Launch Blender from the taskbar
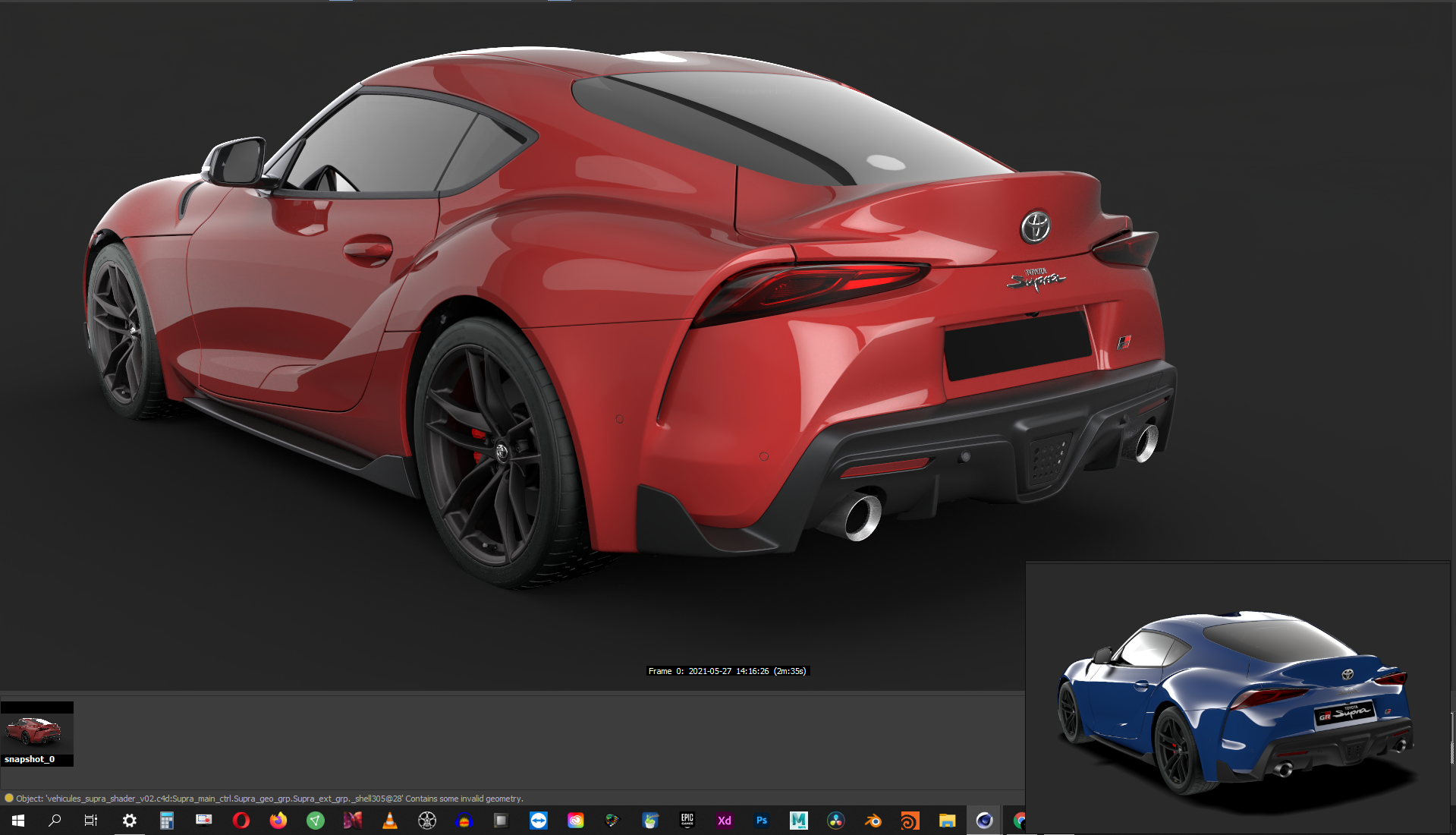 [873, 821]
